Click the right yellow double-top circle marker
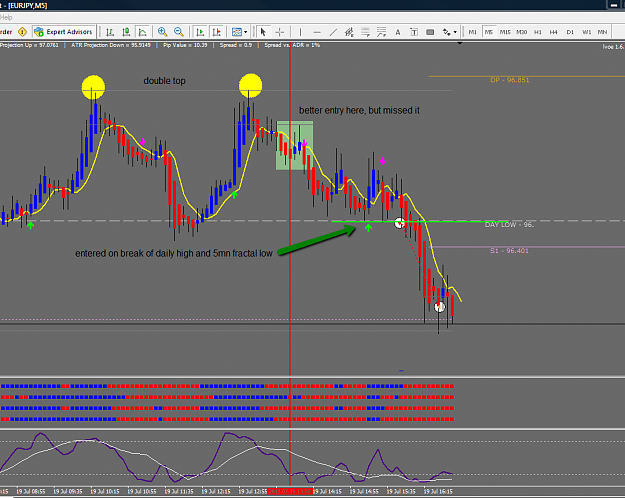625x498 pixels. [250, 85]
